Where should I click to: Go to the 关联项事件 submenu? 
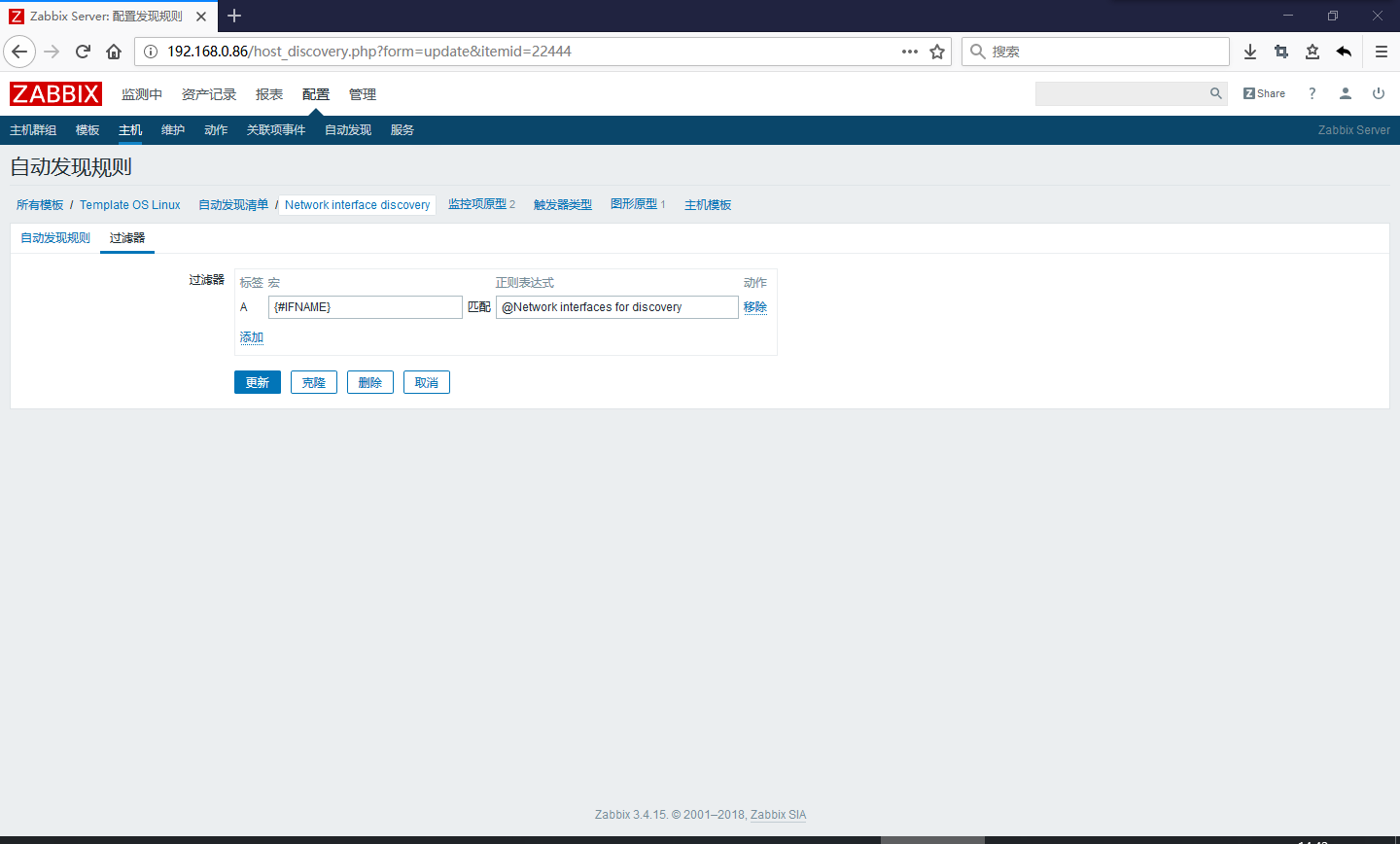coord(276,130)
